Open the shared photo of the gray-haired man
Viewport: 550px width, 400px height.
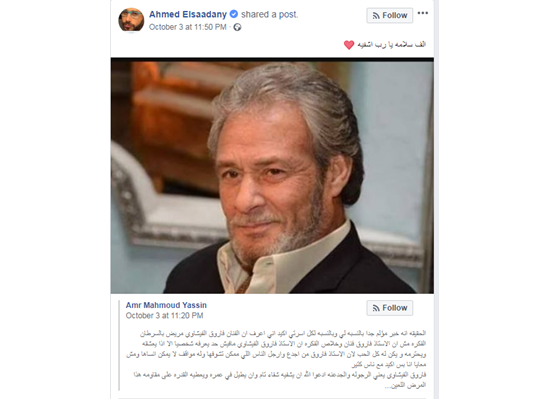point(272,175)
